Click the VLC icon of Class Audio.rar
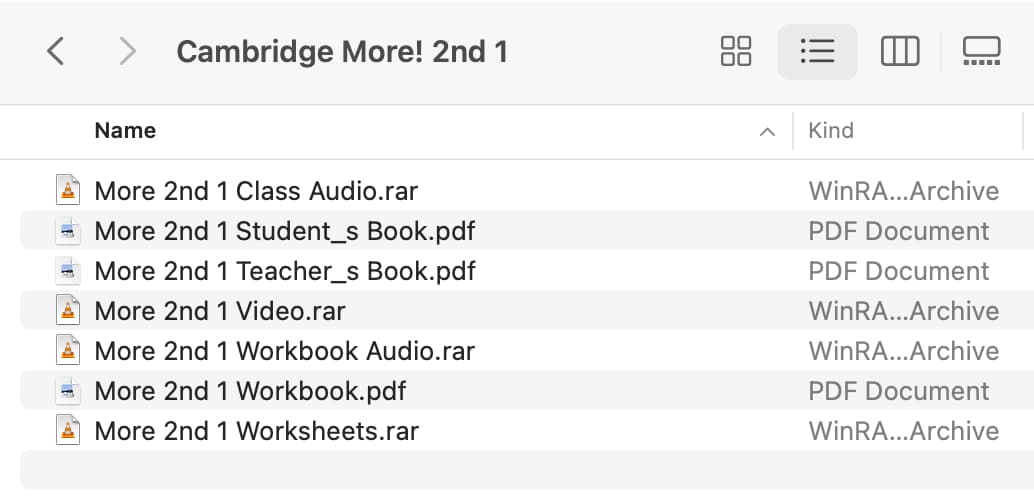The image size is (1034, 498). (68, 191)
